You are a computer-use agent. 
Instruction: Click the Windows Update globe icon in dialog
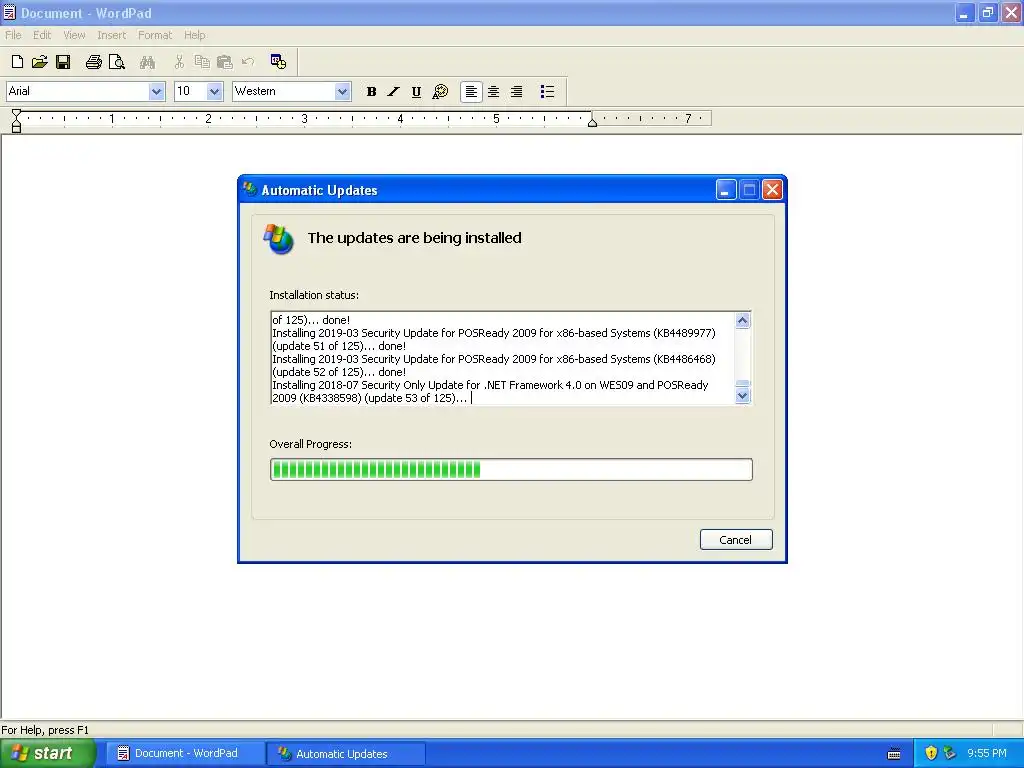279,239
